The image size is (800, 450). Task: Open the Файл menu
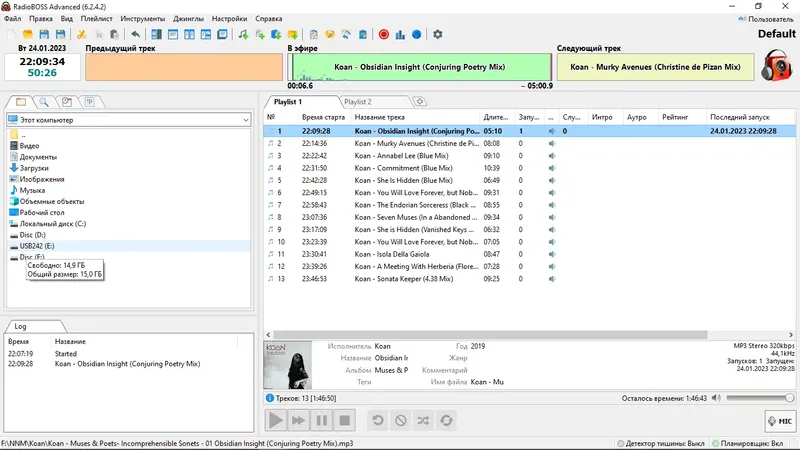tap(13, 18)
